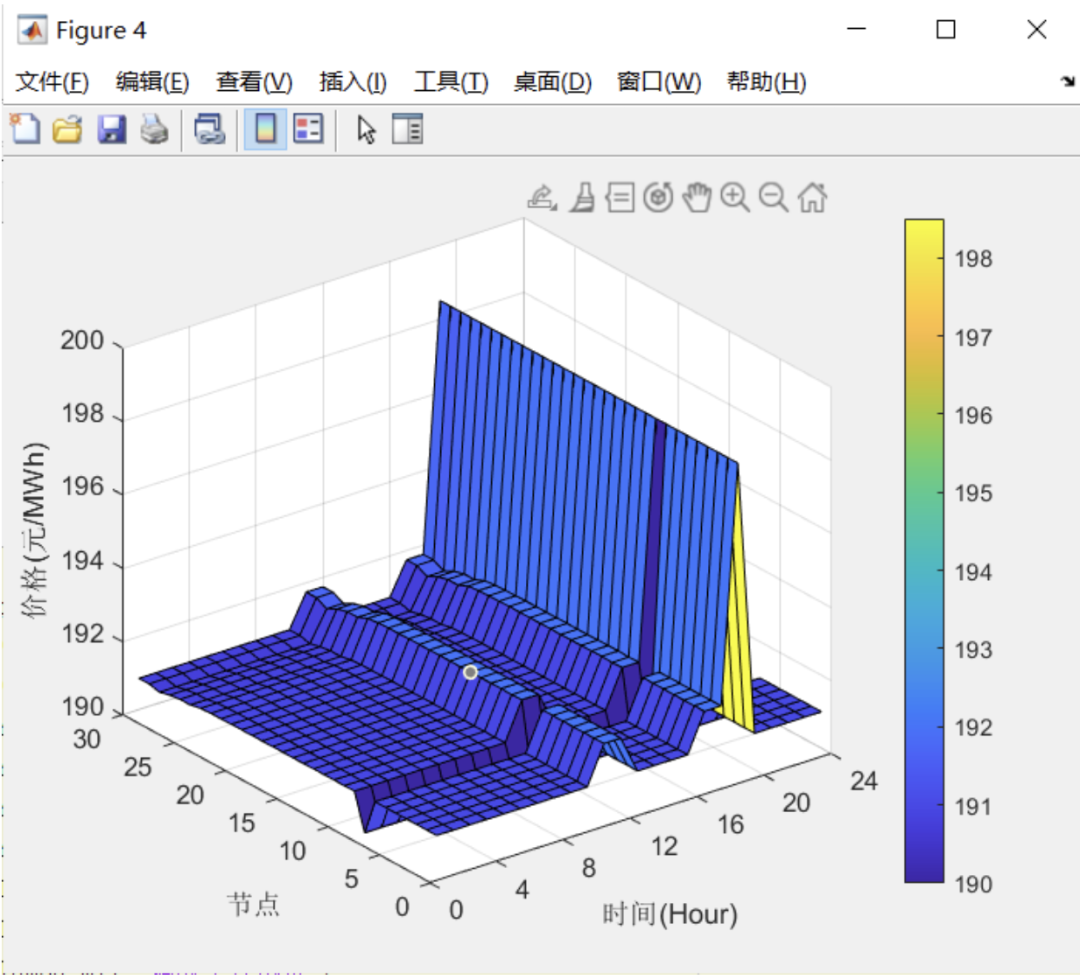Expand the export axes toolbar button
Viewport: 1080px width, 980px height.
[x=542, y=198]
